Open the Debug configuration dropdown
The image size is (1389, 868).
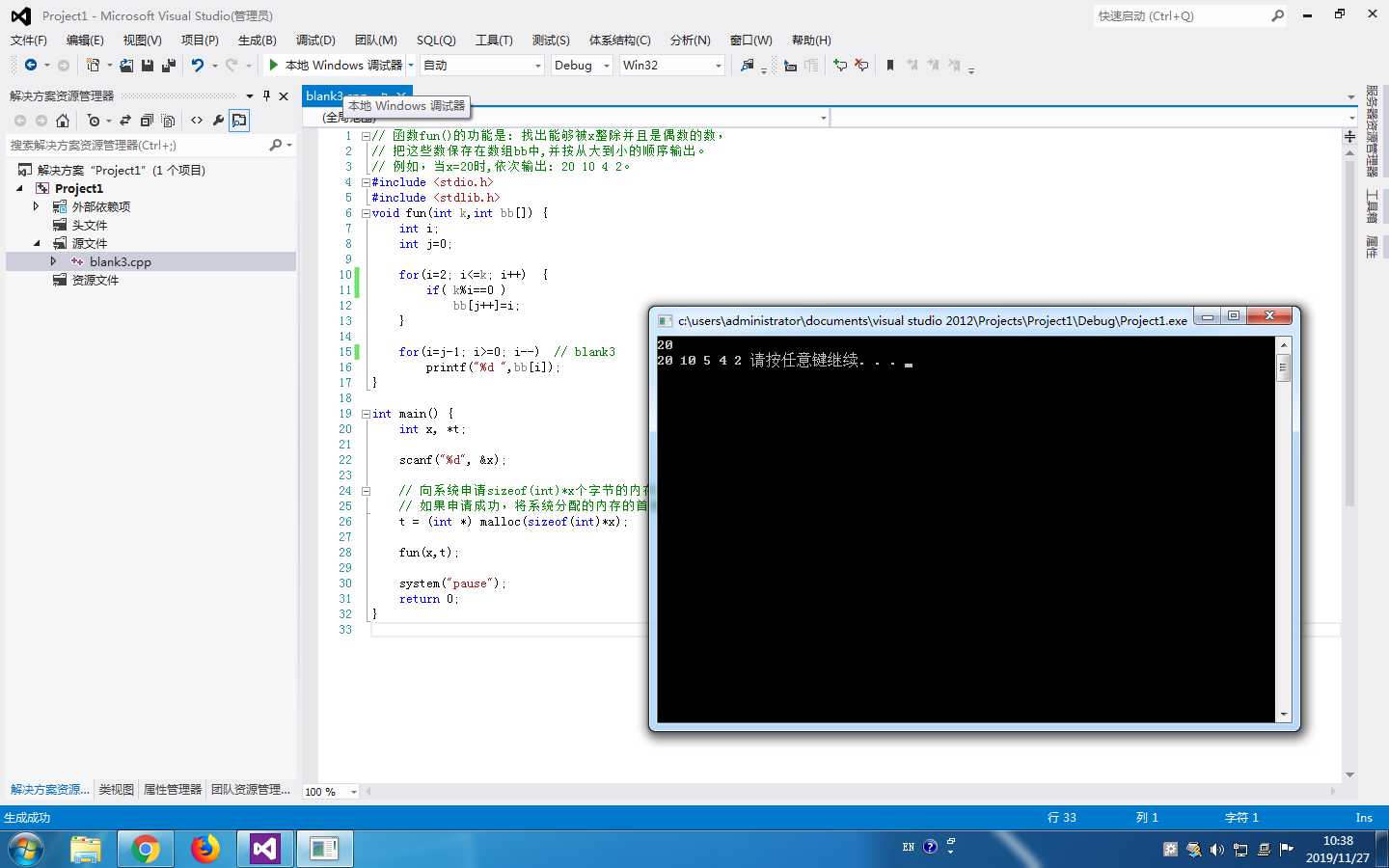click(x=582, y=65)
